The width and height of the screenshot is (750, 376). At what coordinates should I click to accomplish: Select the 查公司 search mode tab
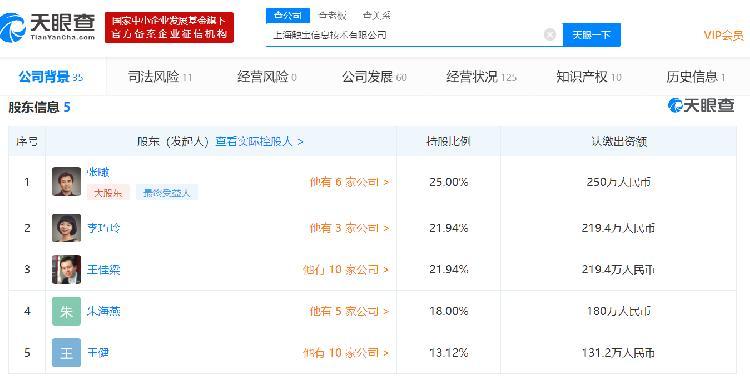pos(288,15)
